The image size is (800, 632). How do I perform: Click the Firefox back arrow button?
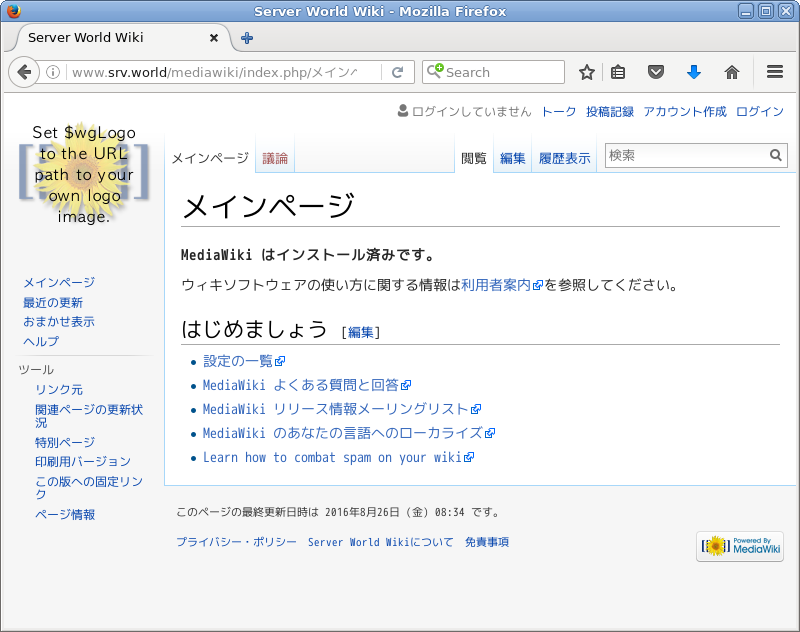point(23,72)
